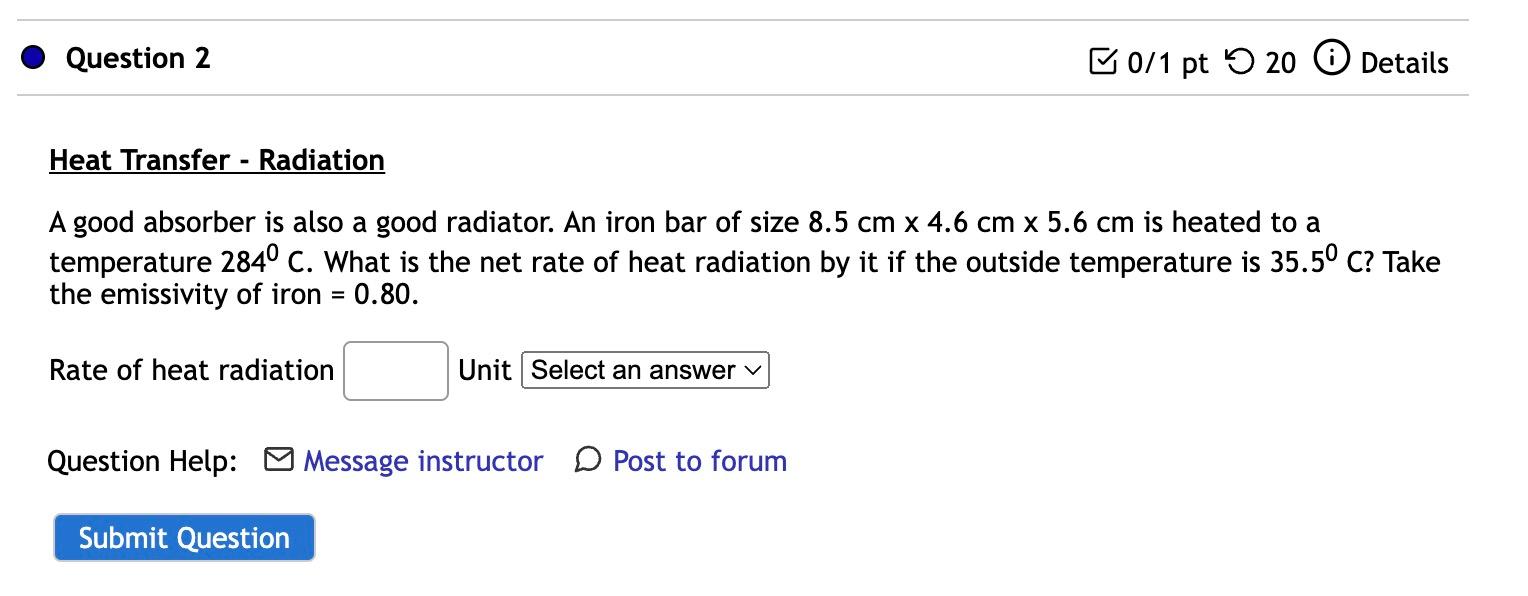The height and width of the screenshot is (596, 1528).
Task: Click the Heat Transfer - Radiation title
Action: (x=217, y=159)
